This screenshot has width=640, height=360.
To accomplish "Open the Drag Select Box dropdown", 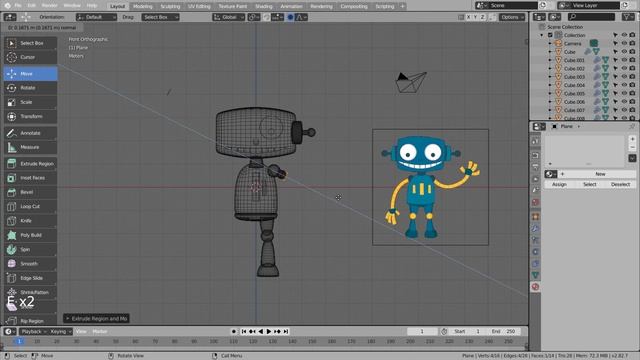I will [160, 17].
